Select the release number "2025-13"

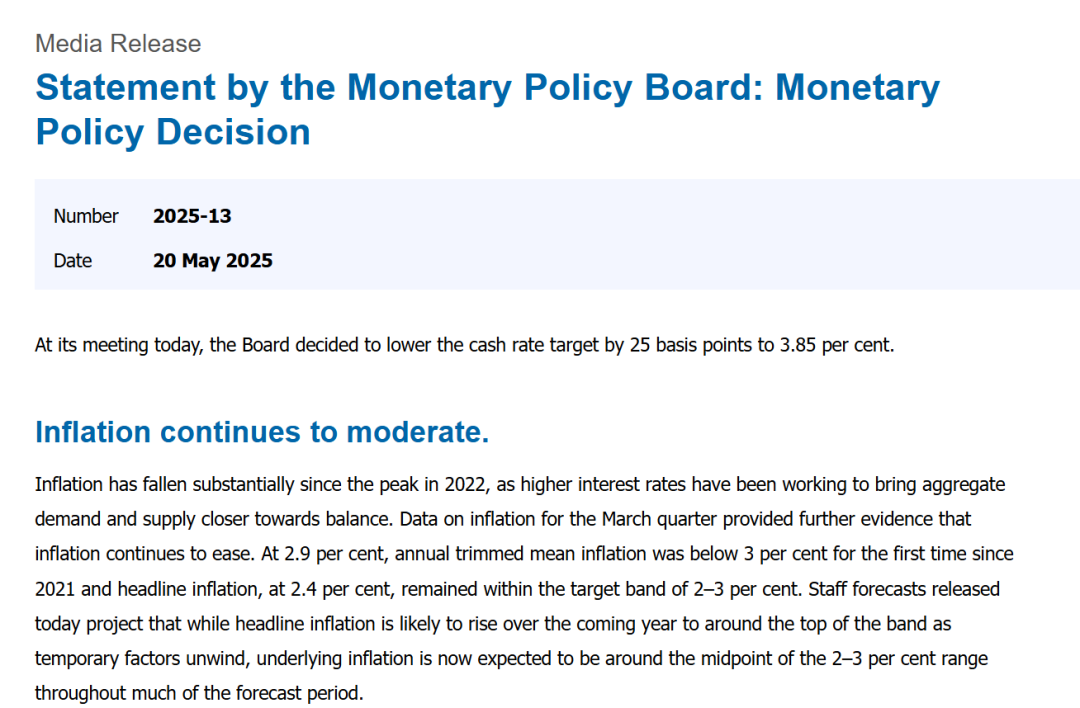(192, 216)
